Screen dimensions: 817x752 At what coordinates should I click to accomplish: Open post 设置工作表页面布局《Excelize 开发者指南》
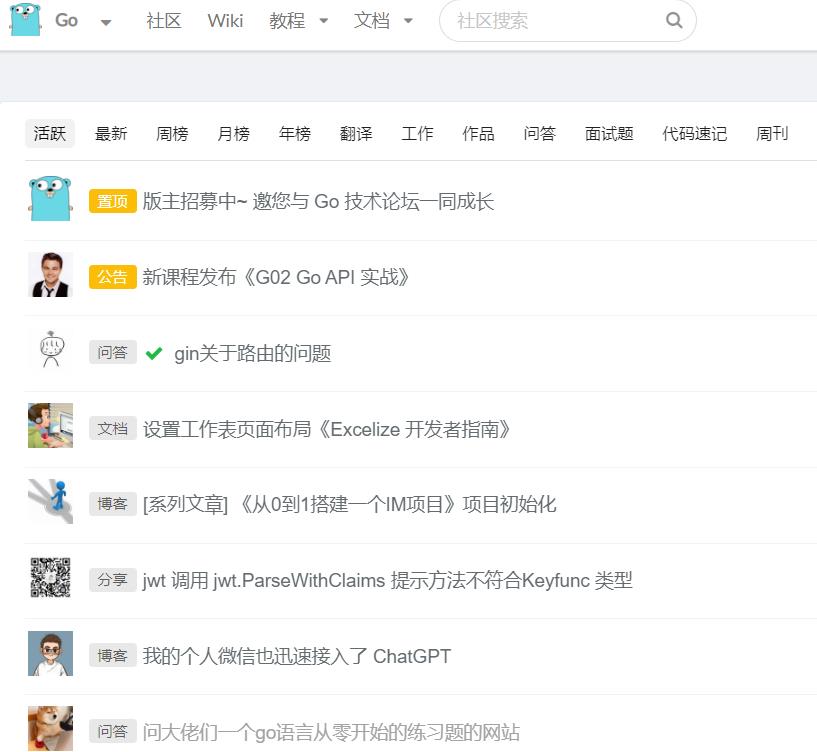pyautogui.click(x=327, y=429)
